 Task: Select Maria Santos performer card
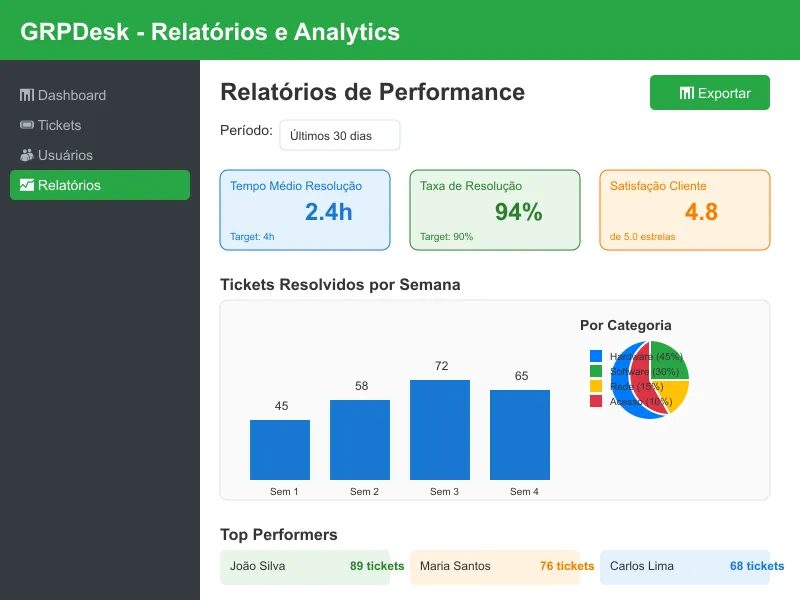point(500,566)
